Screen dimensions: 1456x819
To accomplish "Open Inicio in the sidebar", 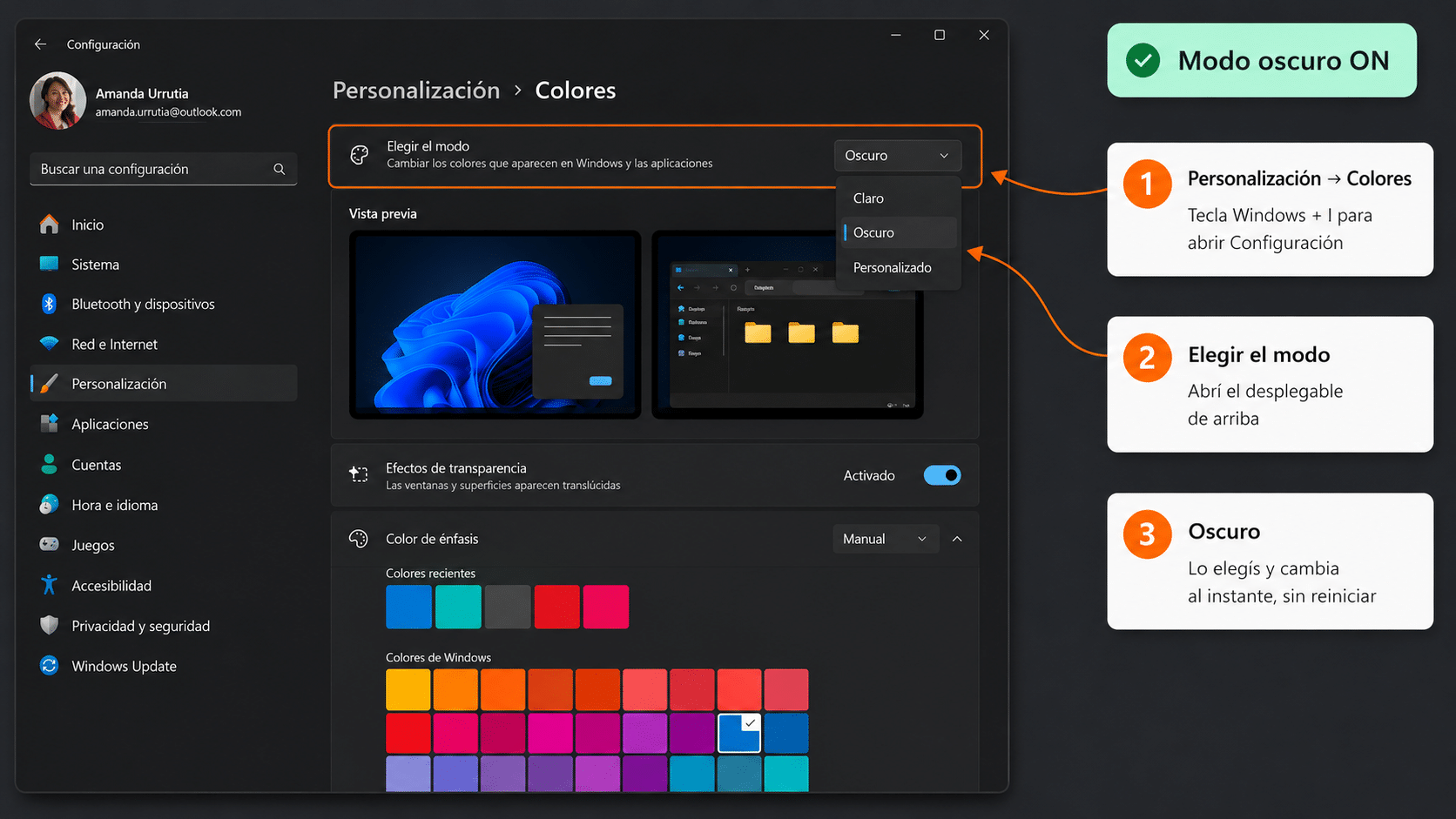I will (164, 225).
